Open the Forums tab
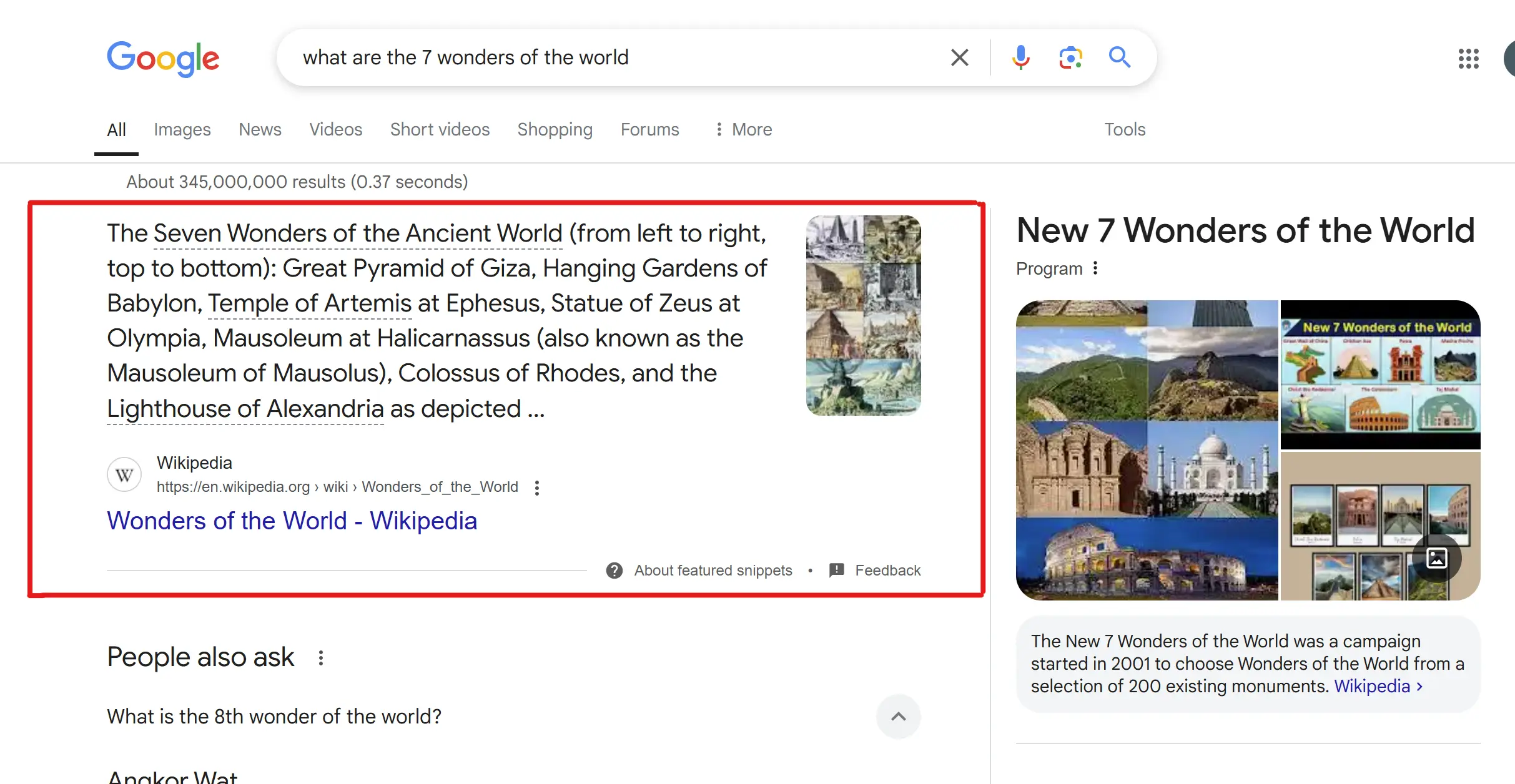Screen dimensions: 1515x784 tap(649, 129)
